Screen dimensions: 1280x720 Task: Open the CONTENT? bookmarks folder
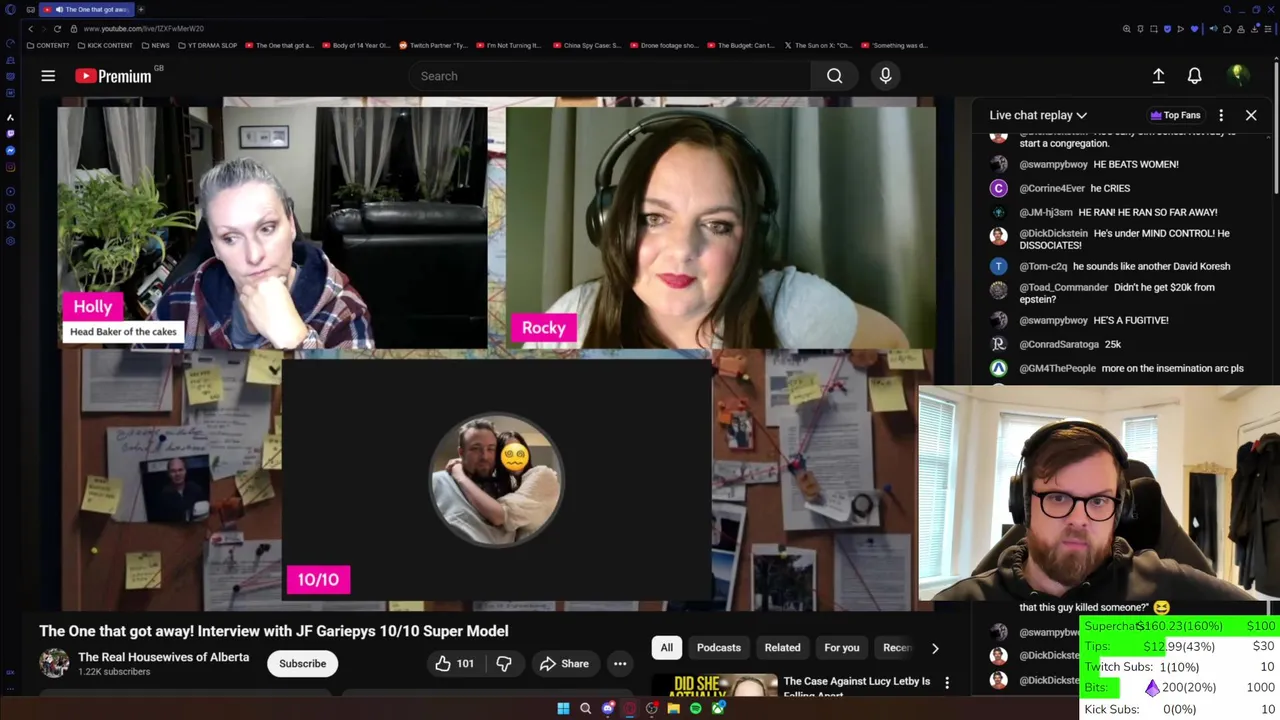[49, 45]
